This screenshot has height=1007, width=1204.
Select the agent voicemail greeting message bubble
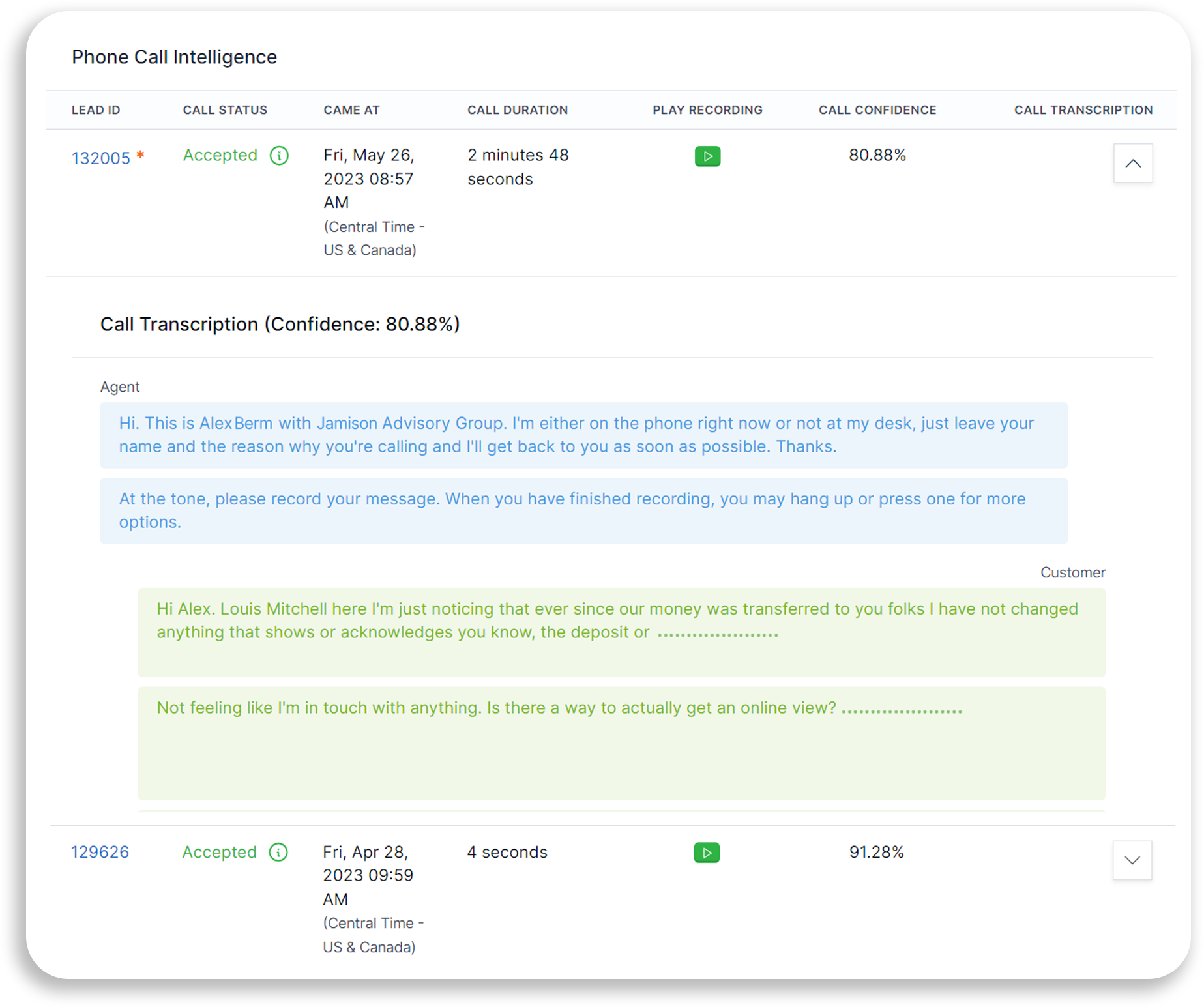583,435
